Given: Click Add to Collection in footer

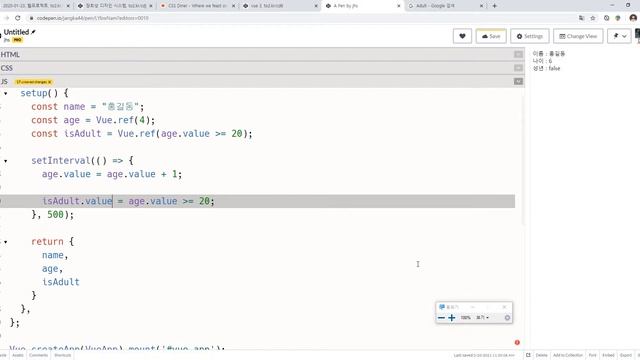Looking at the screenshot, I should (x=568, y=356).
